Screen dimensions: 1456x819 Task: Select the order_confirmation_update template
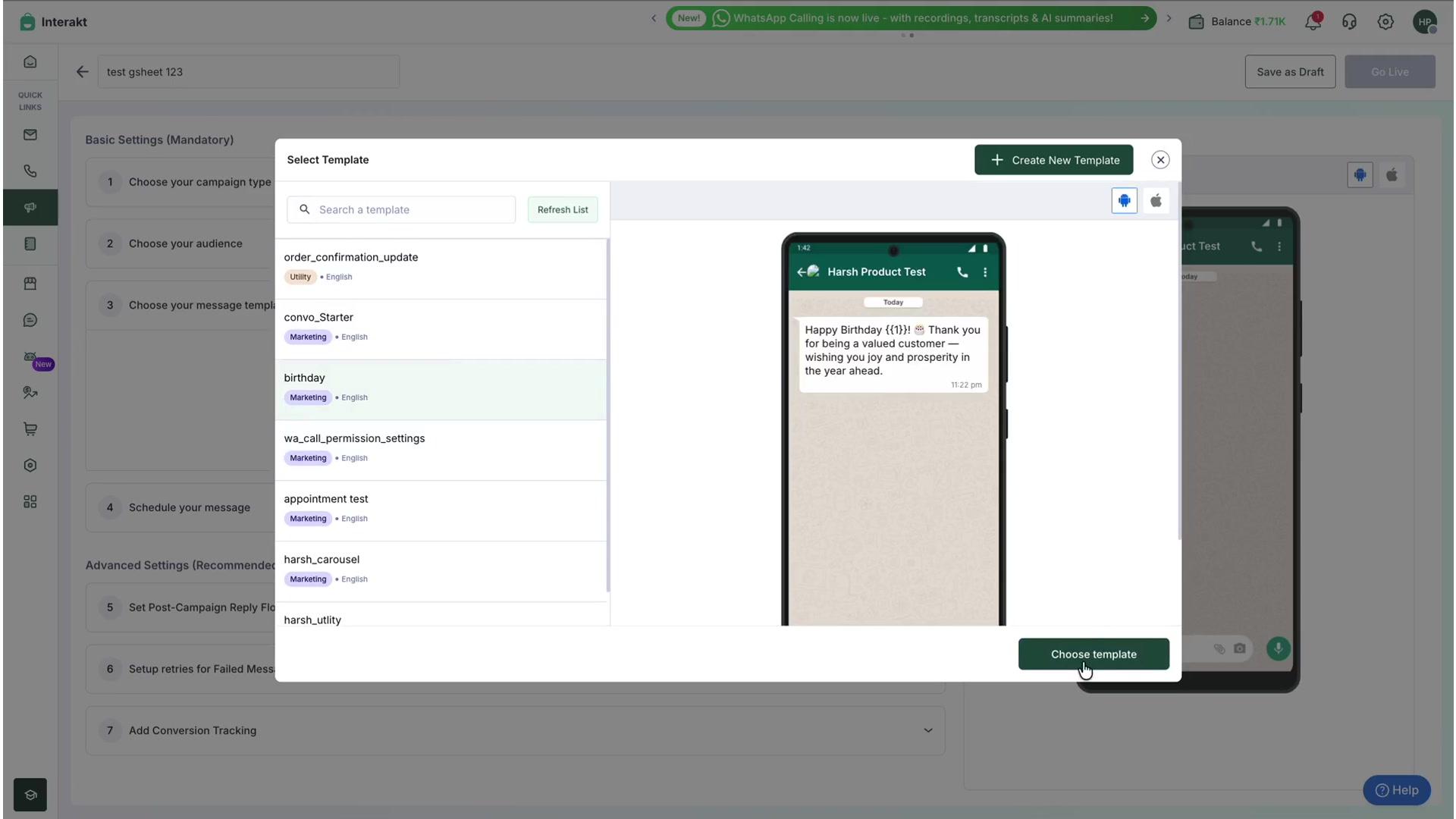[x=441, y=268]
